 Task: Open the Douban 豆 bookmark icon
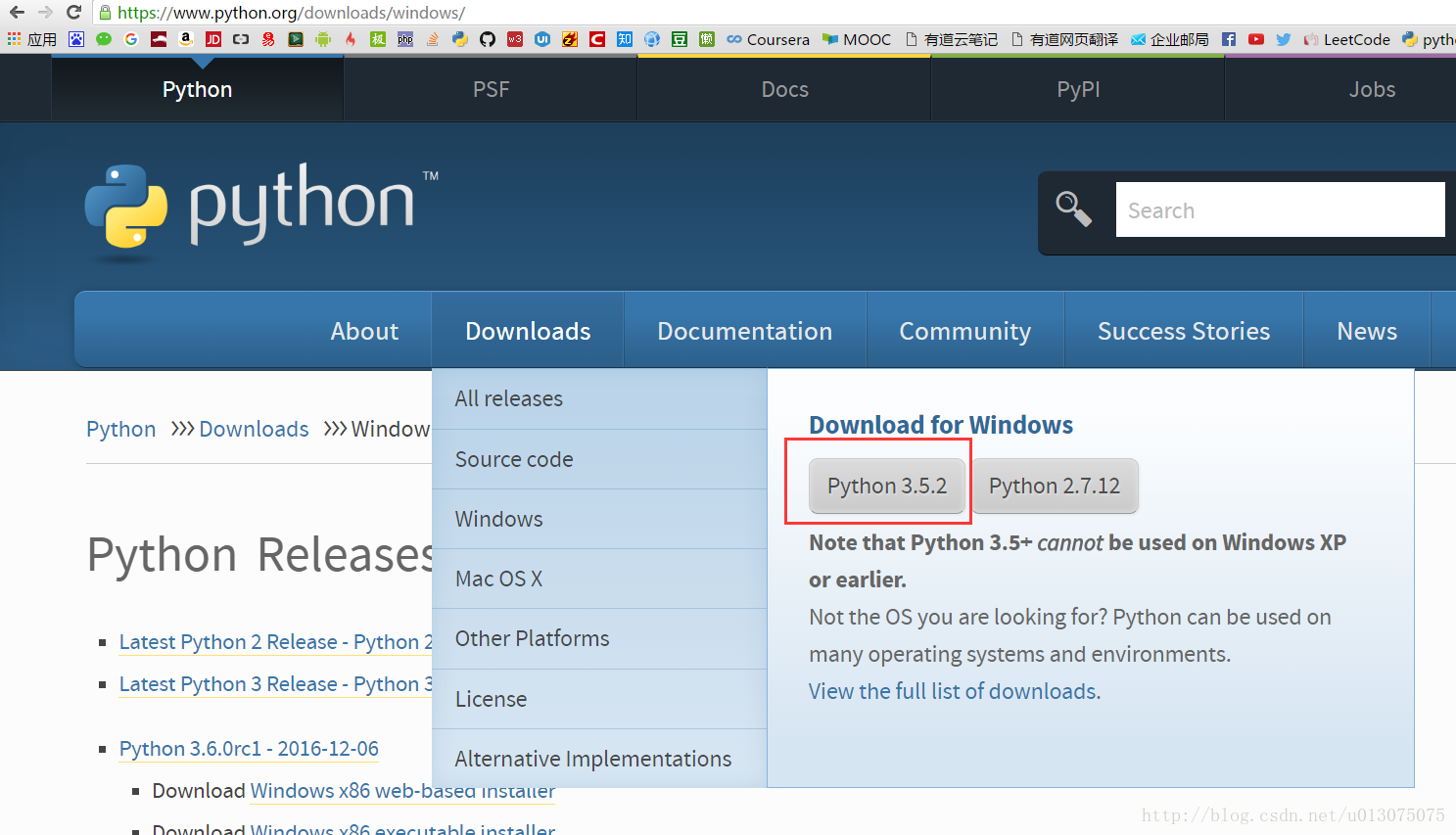click(679, 39)
